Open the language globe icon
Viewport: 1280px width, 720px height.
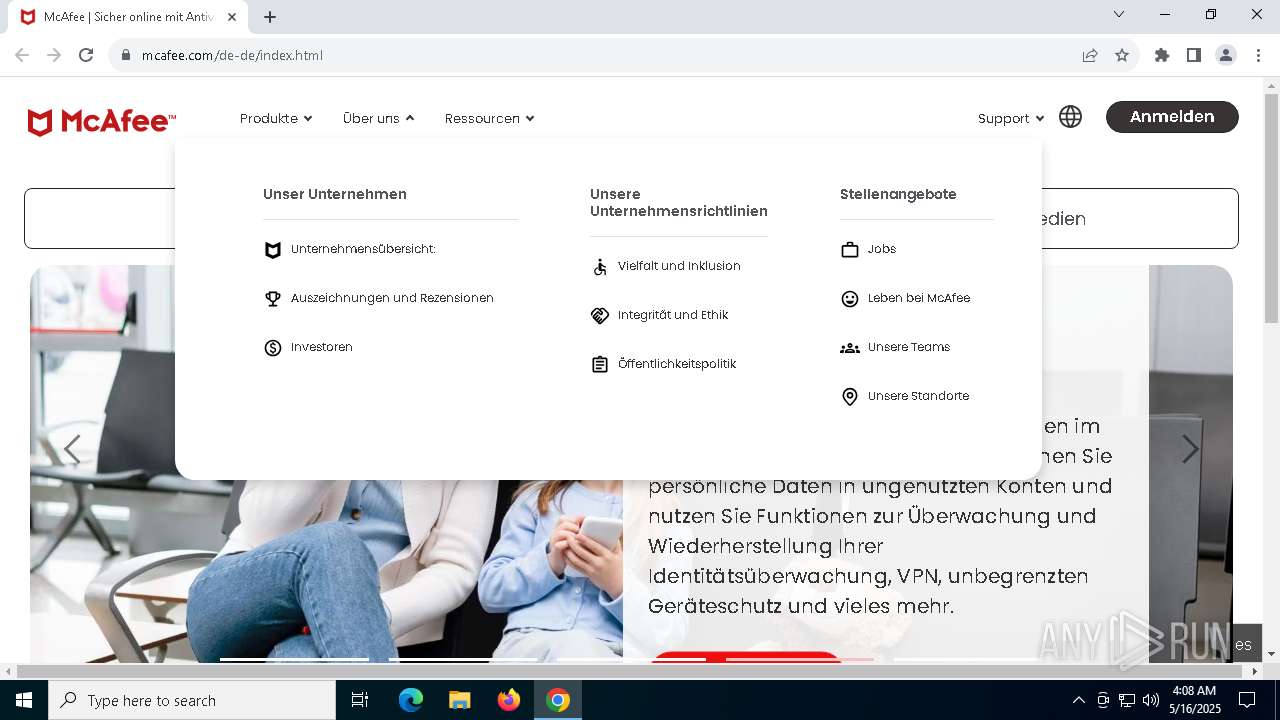tap(1070, 117)
